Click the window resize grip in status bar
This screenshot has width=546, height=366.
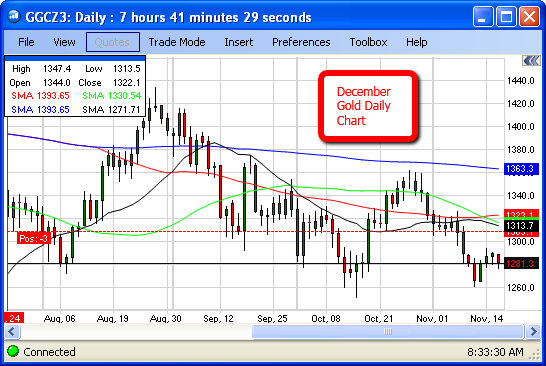pos(535,354)
